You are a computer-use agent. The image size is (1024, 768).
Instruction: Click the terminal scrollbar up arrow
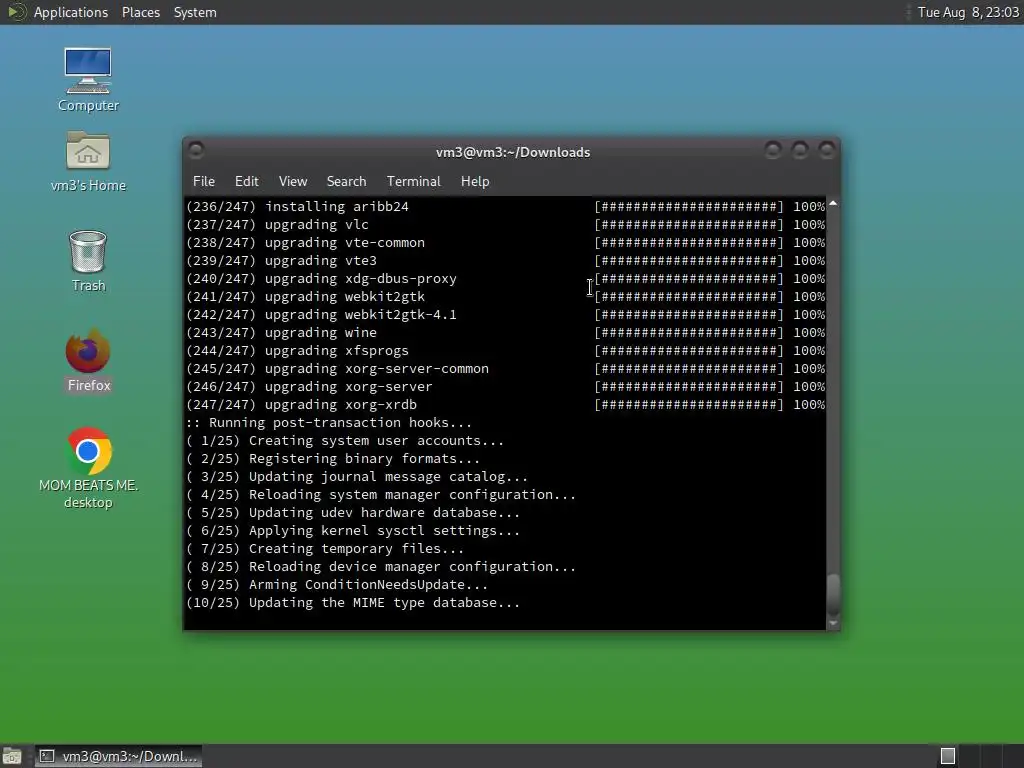pos(833,204)
